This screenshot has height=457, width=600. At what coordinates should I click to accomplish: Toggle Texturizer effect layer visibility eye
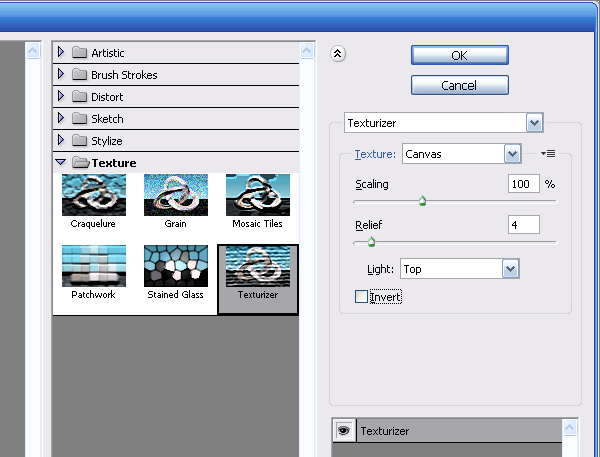[x=344, y=431]
